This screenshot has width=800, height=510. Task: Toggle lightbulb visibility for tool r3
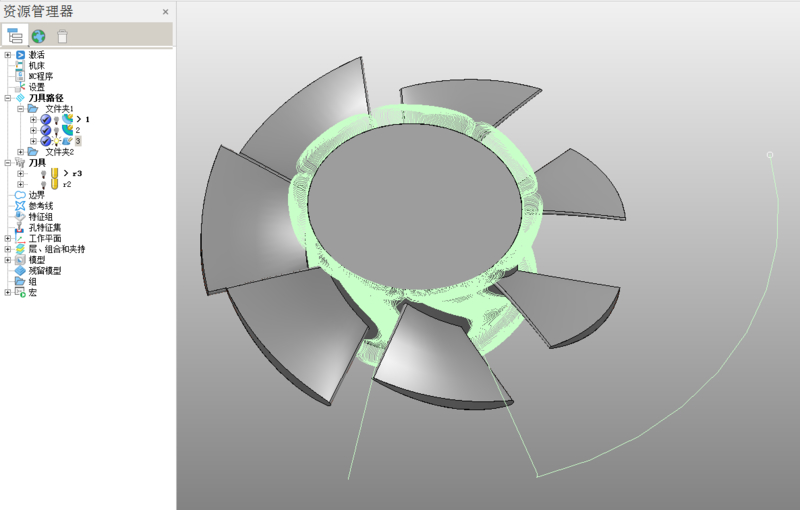click(43, 174)
